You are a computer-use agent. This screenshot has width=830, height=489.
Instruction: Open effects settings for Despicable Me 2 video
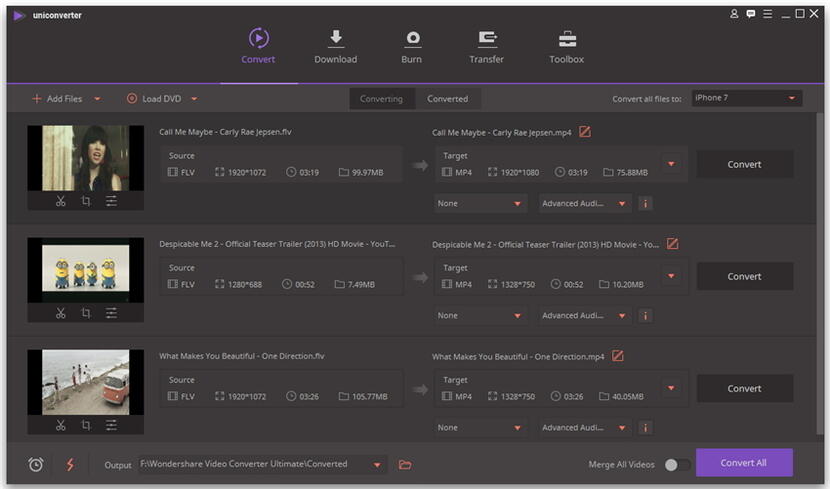point(111,313)
